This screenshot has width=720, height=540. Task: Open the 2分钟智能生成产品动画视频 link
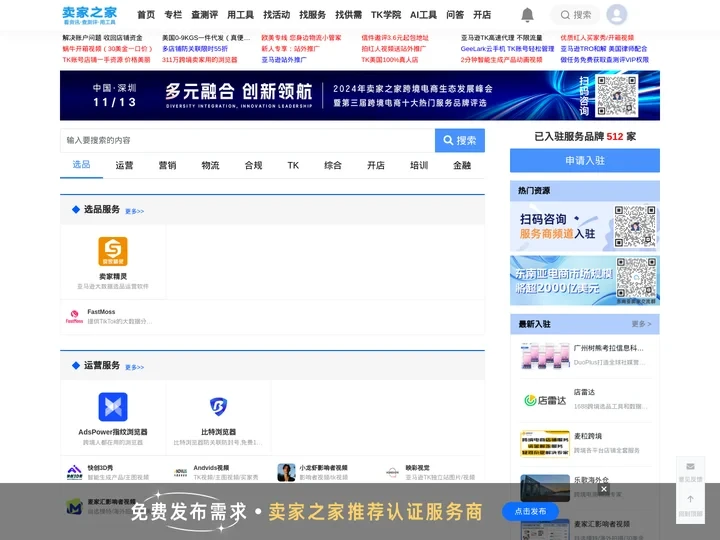(x=501, y=60)
